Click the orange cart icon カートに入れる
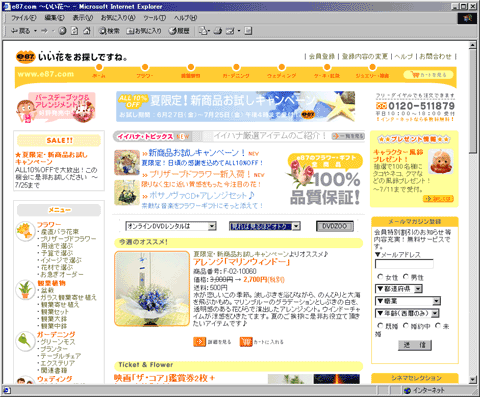The width and height of the screenshot is (480, 397). coord(246,342)
